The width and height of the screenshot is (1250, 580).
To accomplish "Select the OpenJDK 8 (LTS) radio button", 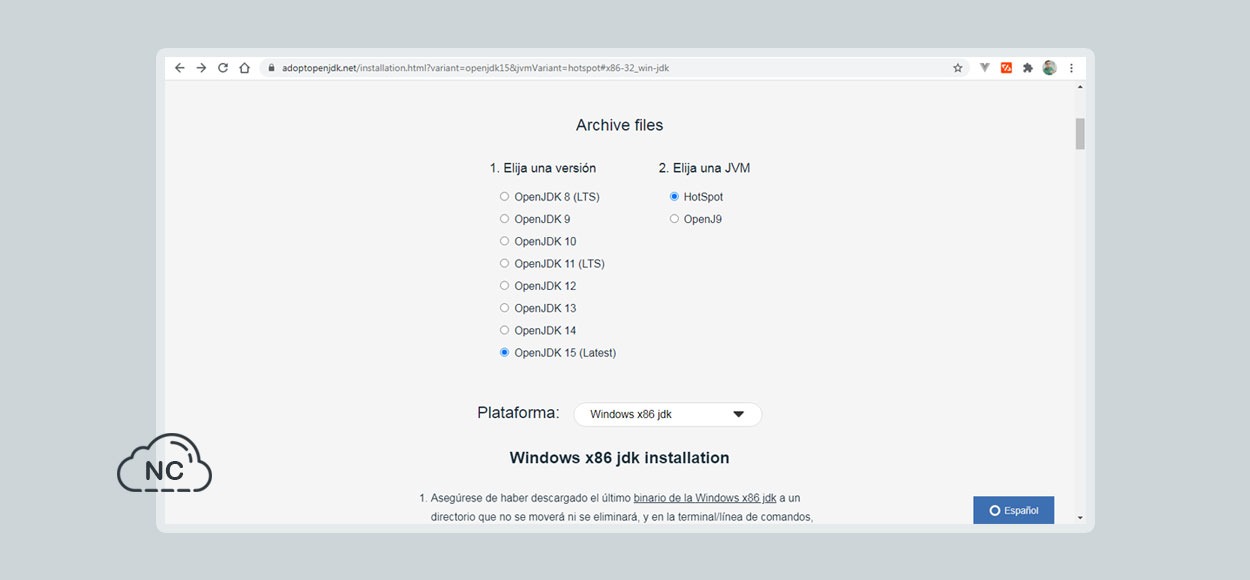I will click(x=504, y=197).
